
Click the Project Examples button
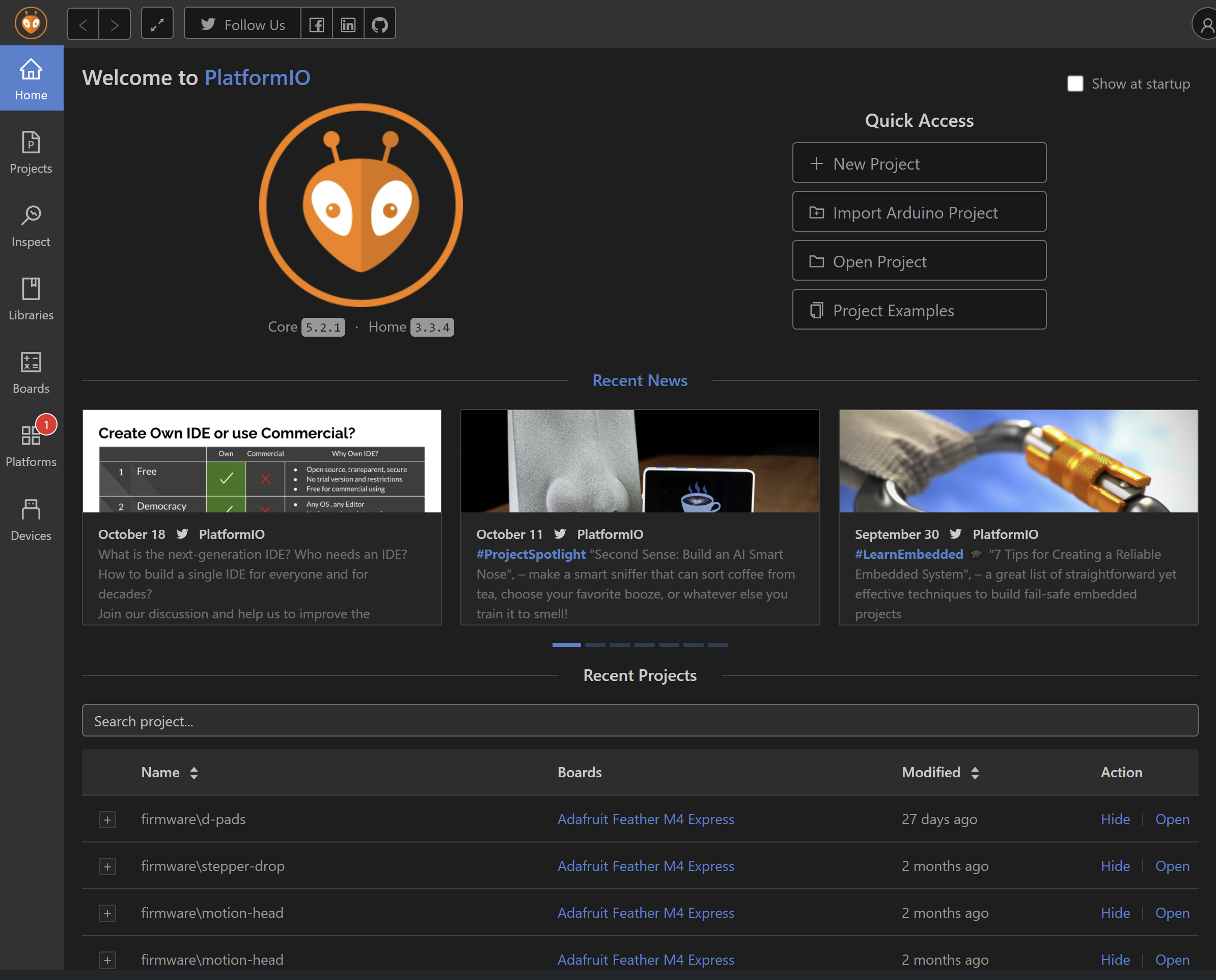pyautogui.click(x=919, y=310)
